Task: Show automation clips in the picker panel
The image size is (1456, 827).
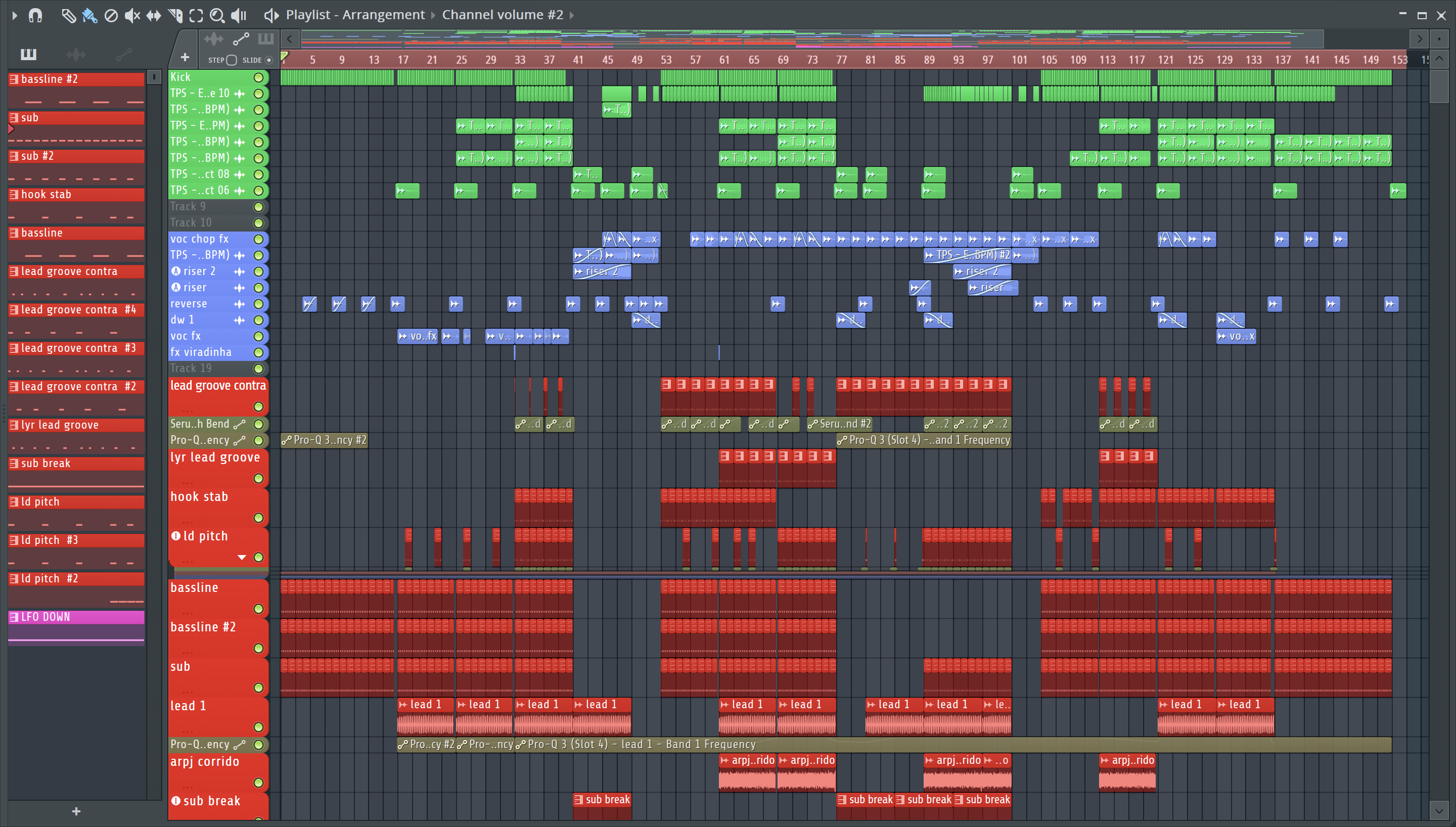Action: [124, 55]
